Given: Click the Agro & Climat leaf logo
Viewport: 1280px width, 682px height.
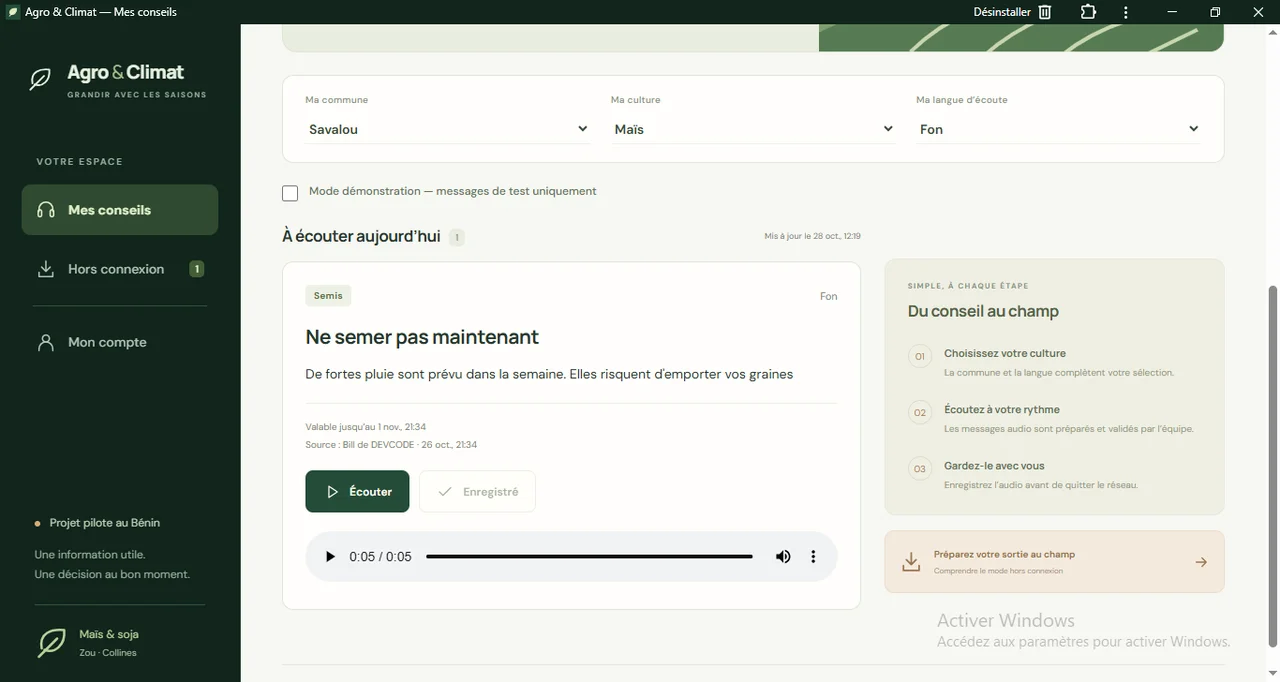Looking at the screenshot, I should coord(40,79).
